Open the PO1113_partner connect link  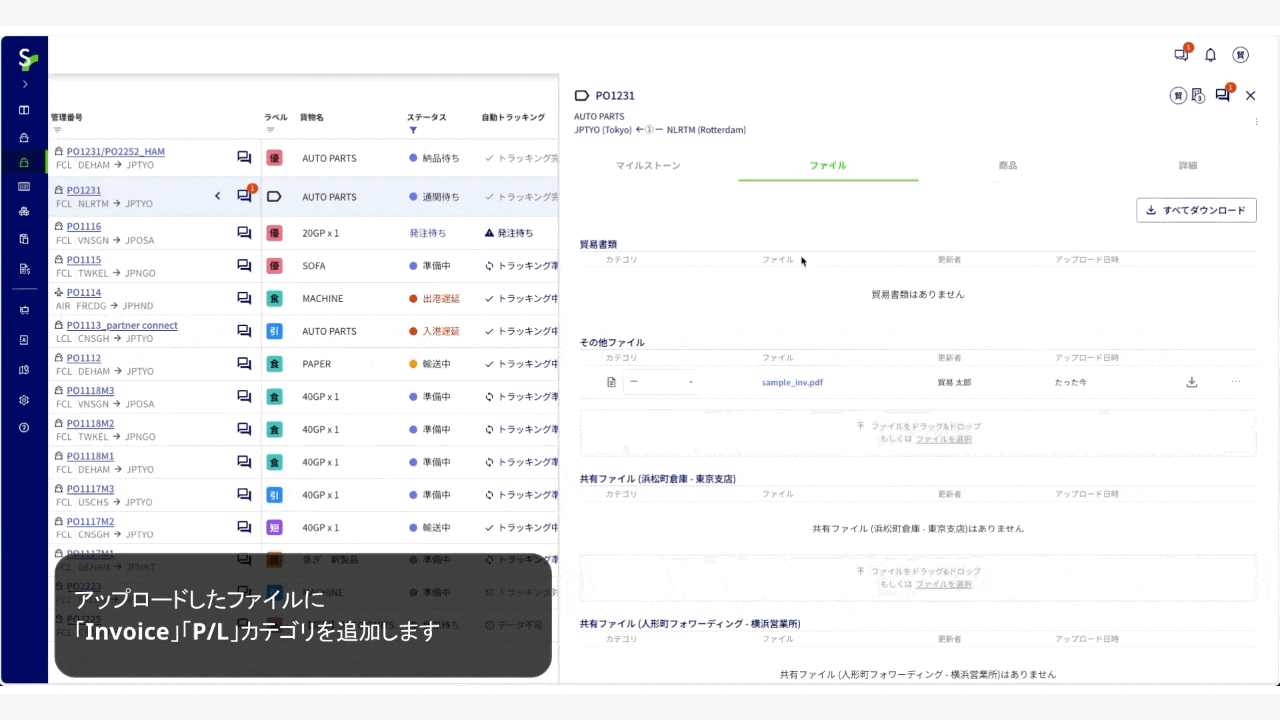(x=122, y=325)
